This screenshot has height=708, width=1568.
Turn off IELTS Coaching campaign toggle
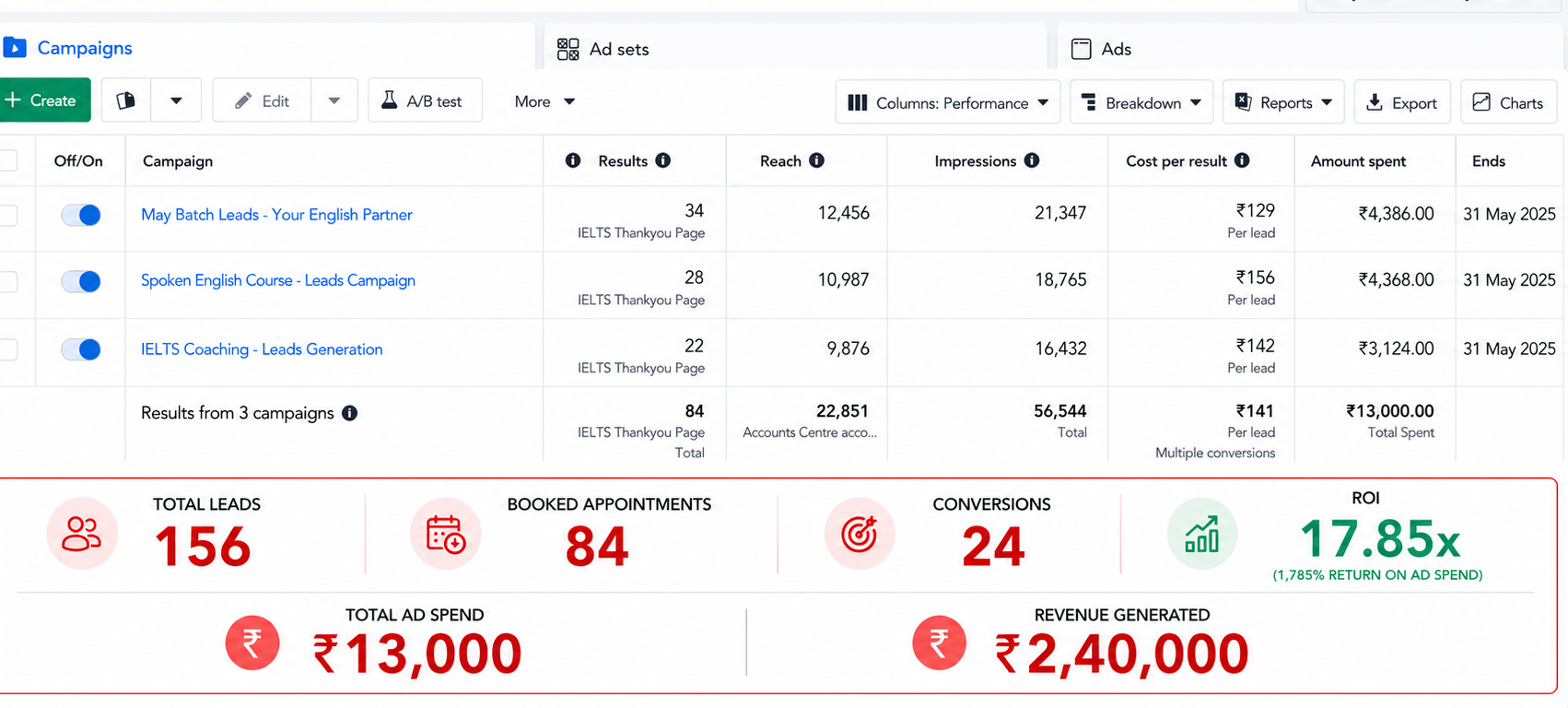pyautogui.click(x=81, y=349)
